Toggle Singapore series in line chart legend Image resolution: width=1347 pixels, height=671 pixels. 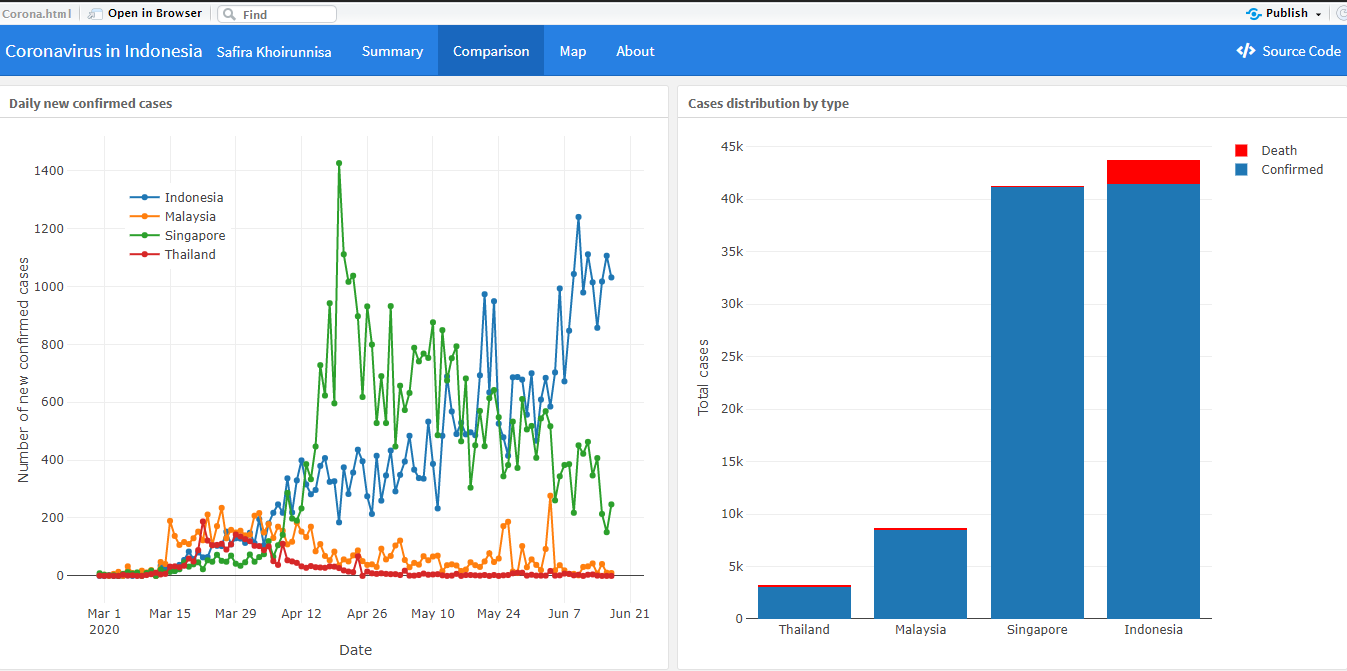178,236
